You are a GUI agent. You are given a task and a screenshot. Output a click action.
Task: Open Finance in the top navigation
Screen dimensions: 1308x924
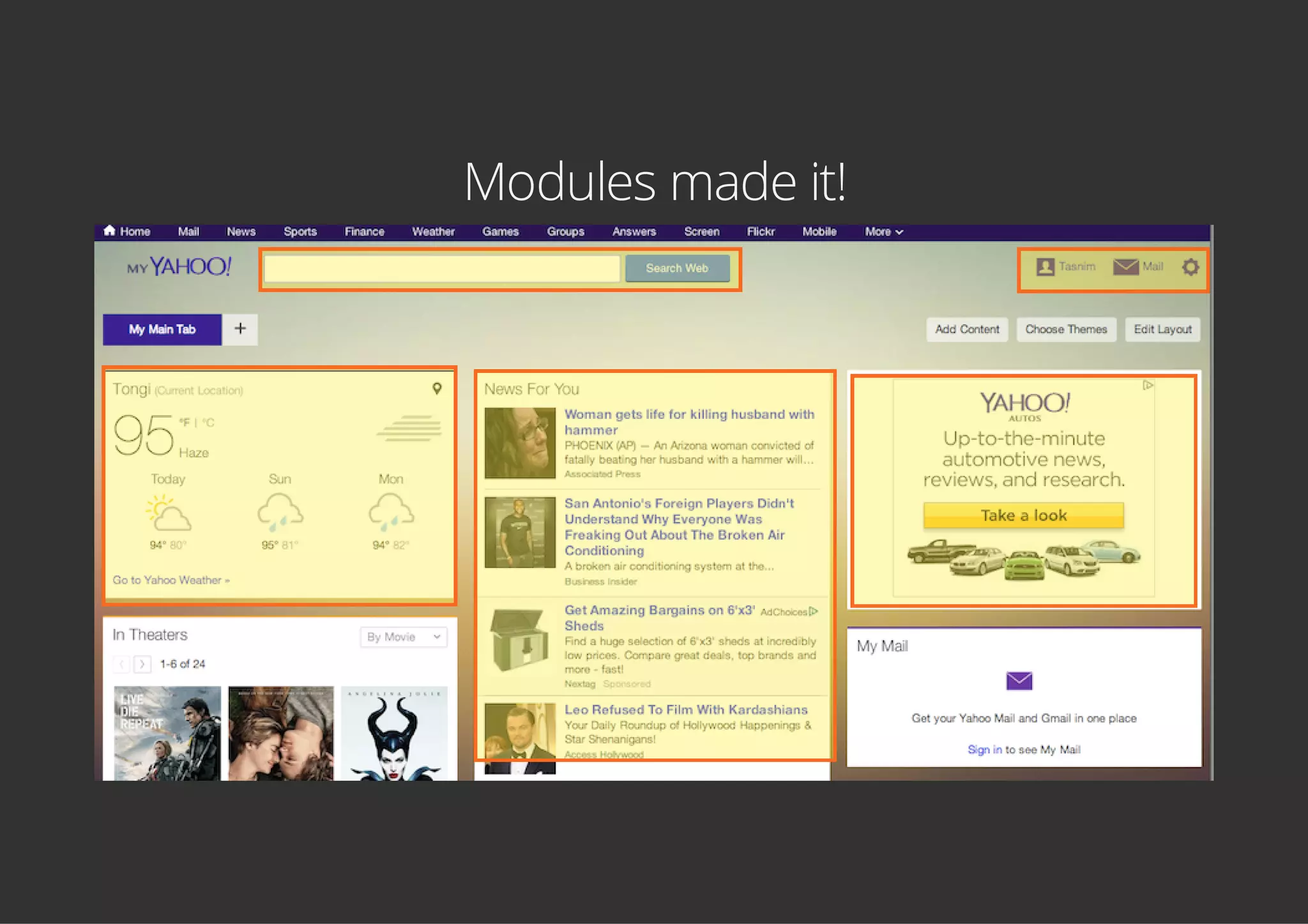[x=364, y=232]
